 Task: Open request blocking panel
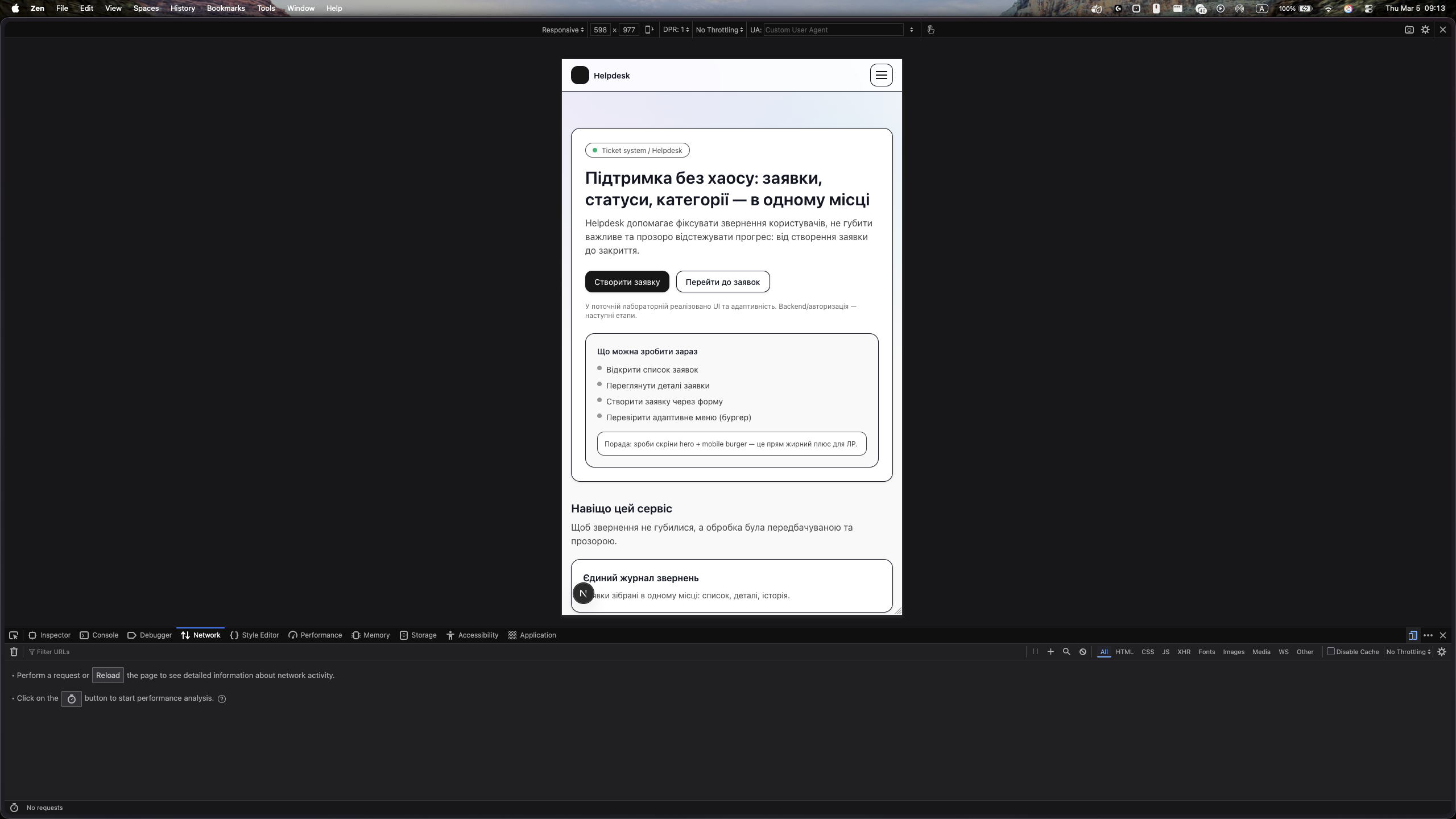pos(1083,652)
